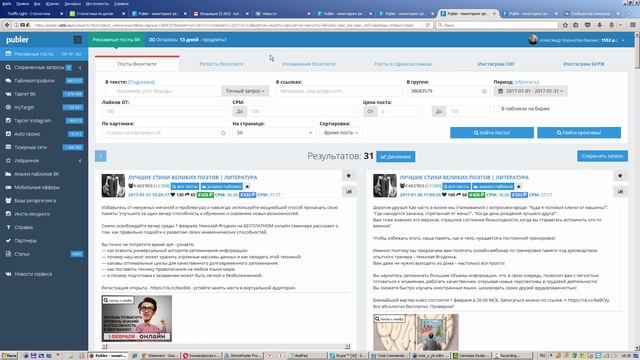Focus the Лайков ОТ input
The width and height of the screenshot is (640, 360).
[x=165, y=111]
